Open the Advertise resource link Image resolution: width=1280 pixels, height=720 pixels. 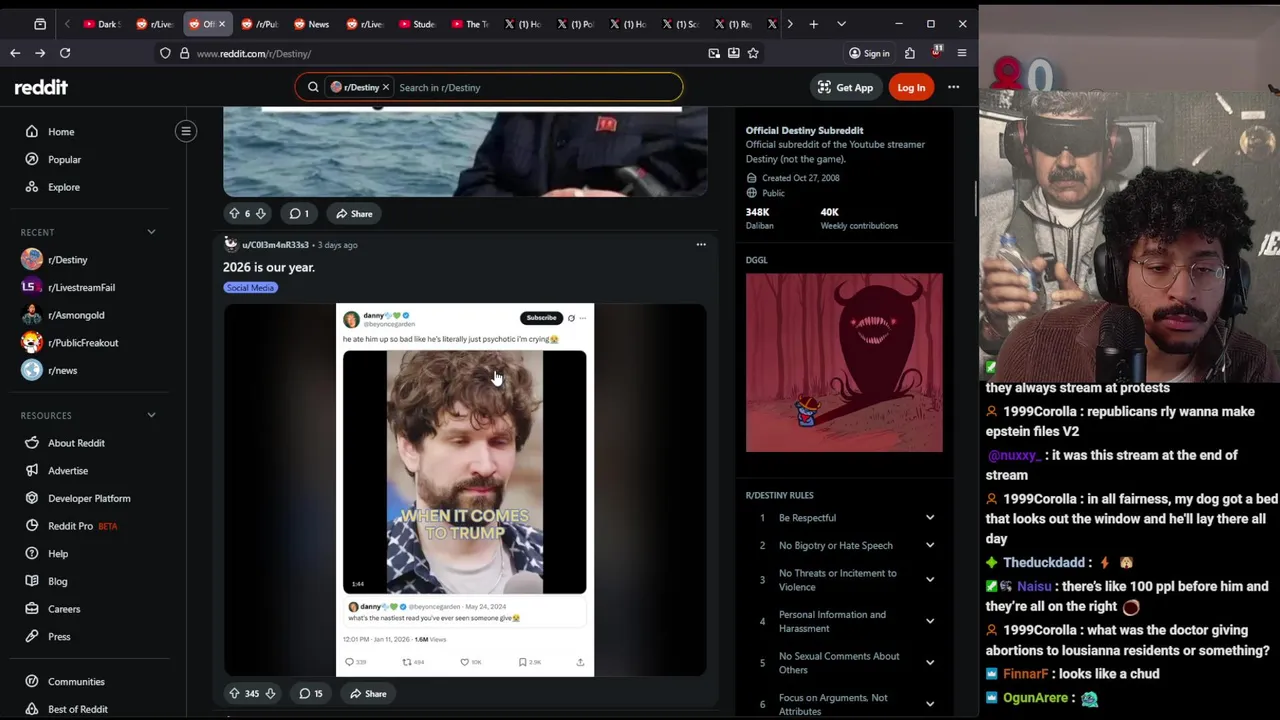coord(68,470)
